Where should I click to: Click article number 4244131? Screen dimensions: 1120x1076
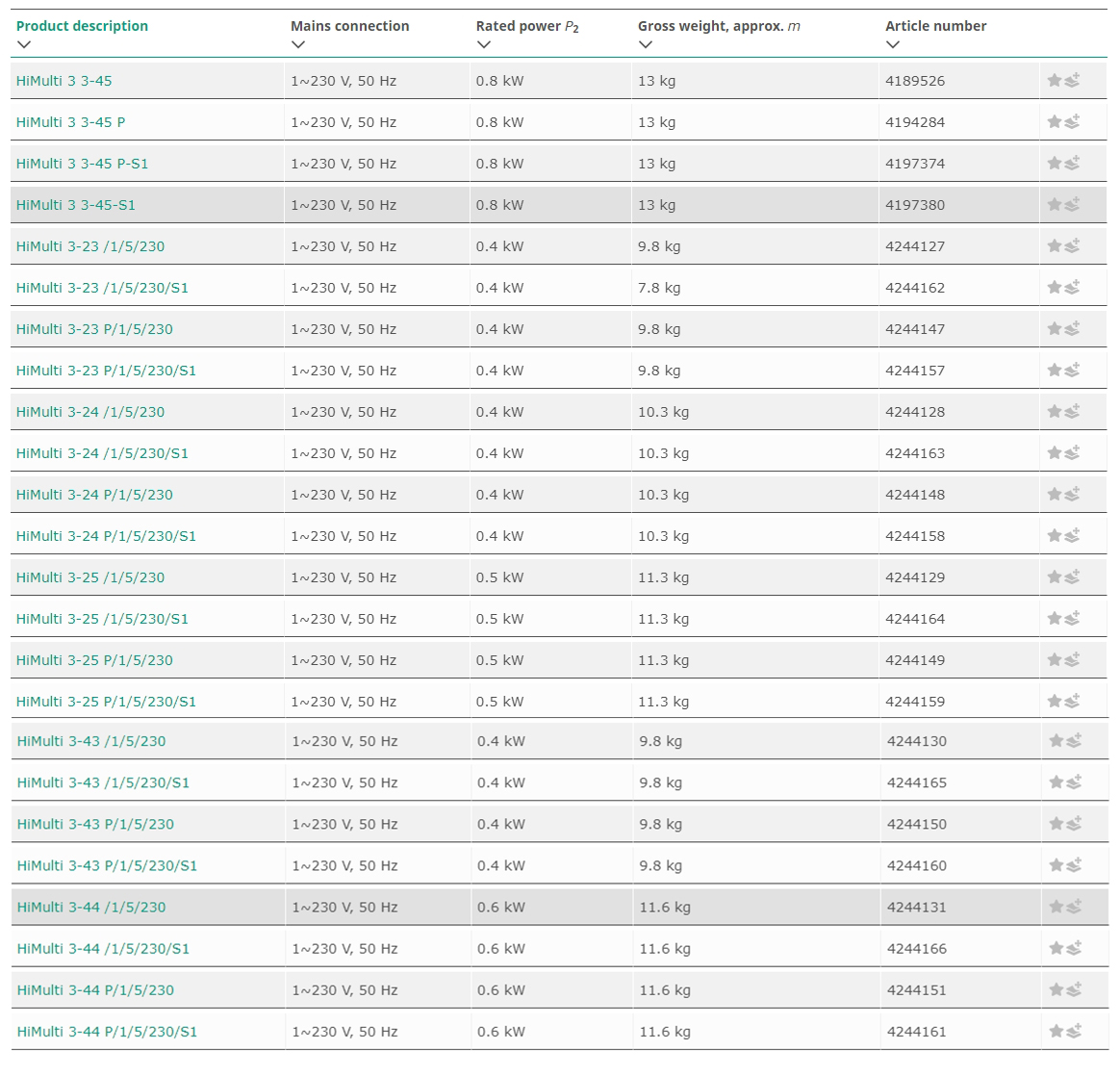(x=917, y=909)
